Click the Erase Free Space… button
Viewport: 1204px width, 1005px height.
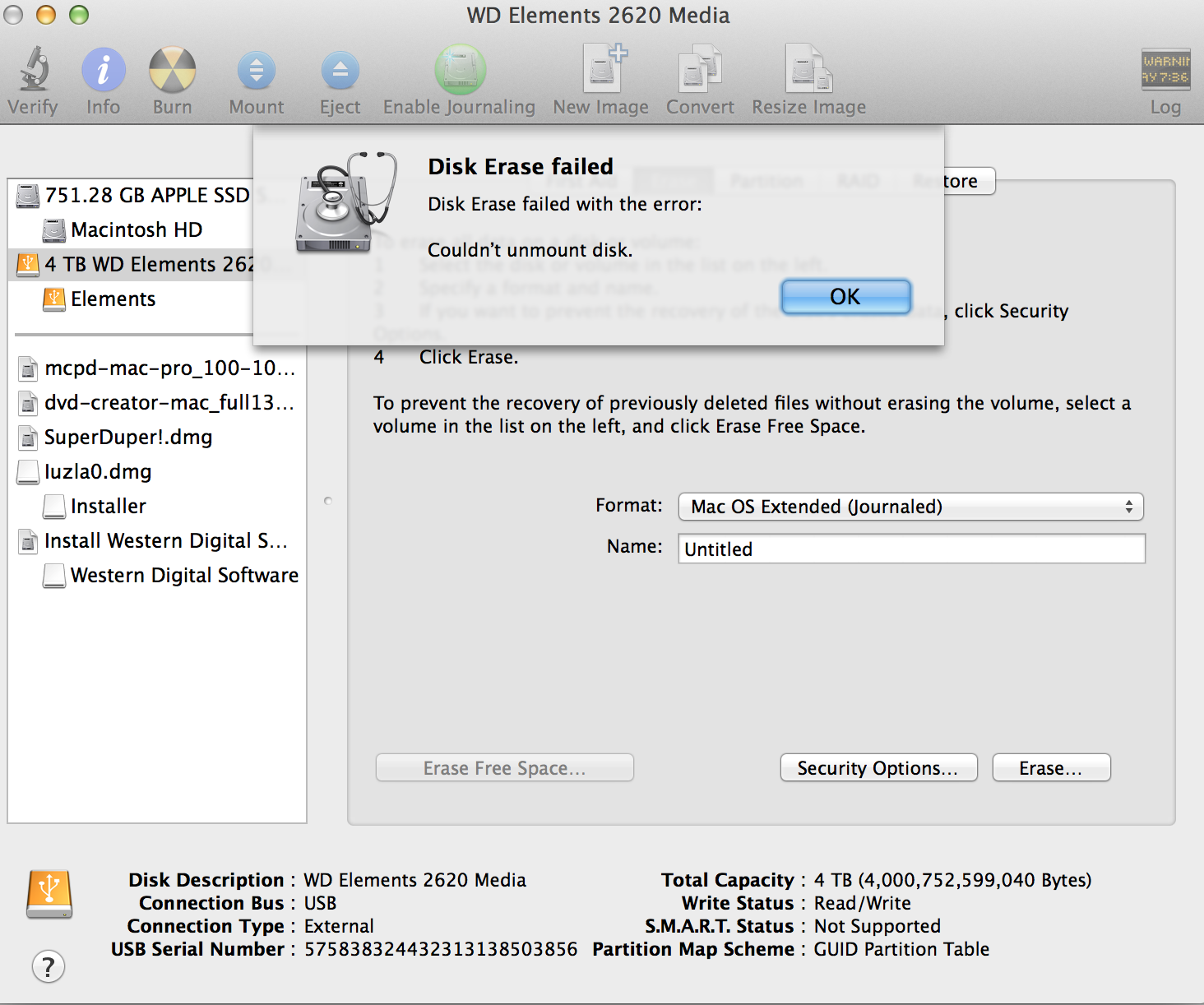504,768
